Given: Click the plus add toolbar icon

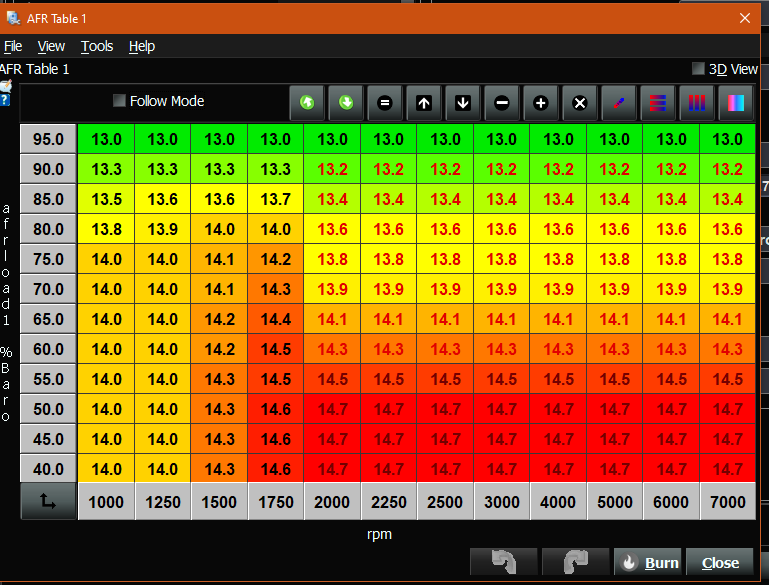Looking at the screenshot, I should [x=540, y=103].
